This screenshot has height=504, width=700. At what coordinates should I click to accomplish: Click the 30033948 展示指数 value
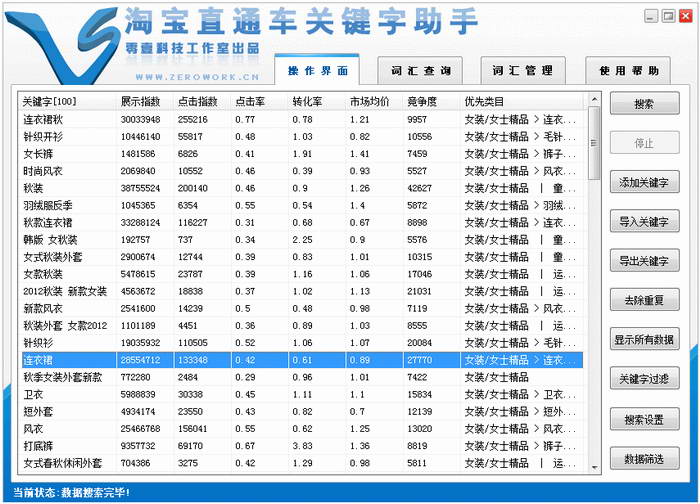point(140,120)
